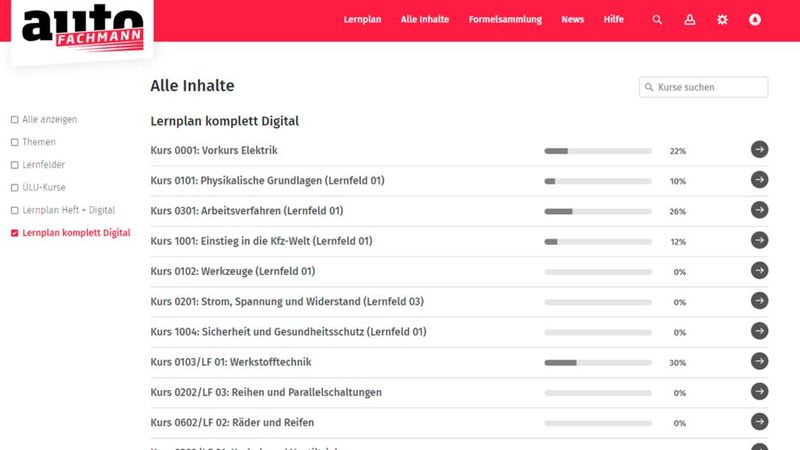Uncheck Lernplan komplett Digital filter
Image resolution: width=800 pixels, height=450 pixels.
point(14,233)
